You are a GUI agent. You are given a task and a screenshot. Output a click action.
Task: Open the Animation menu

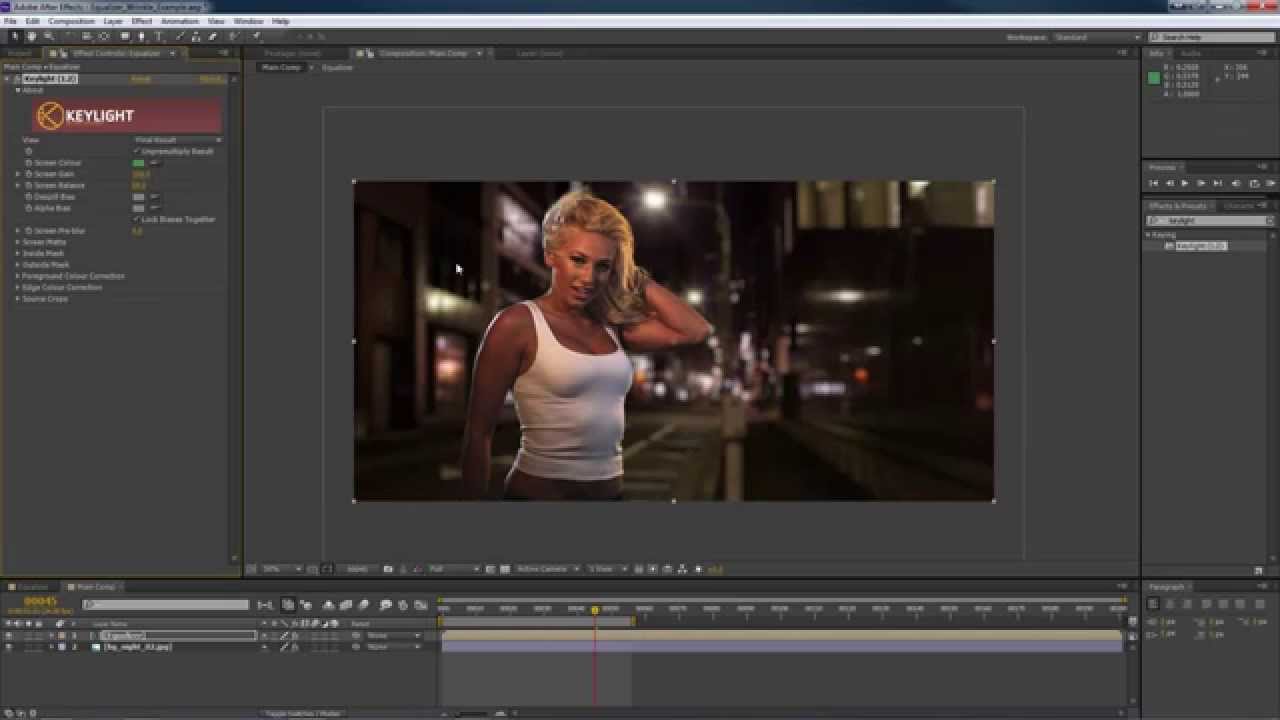(x=180, y=21)
